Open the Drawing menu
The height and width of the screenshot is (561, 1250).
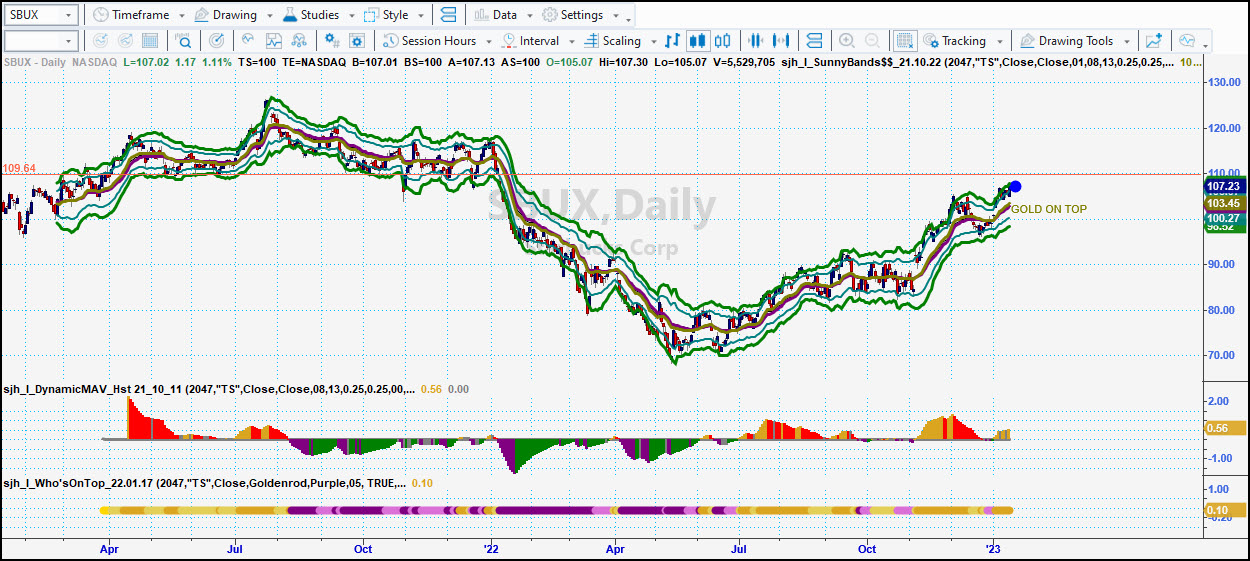(225, 15)
